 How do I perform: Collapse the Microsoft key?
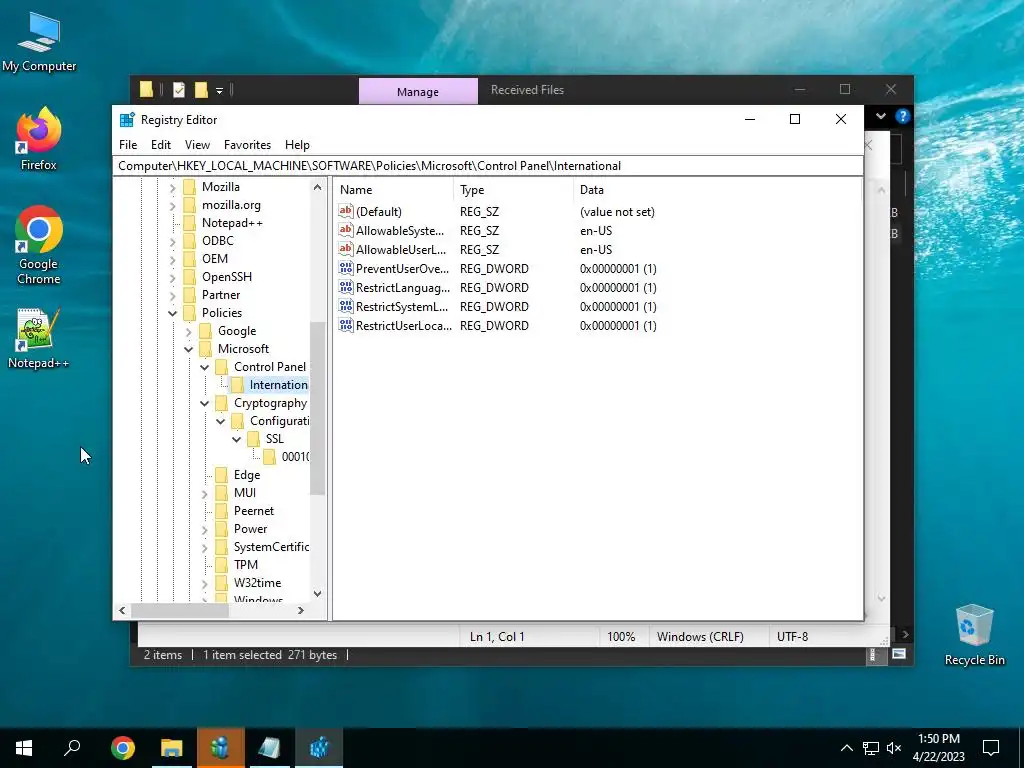click(x=189, y=349)
